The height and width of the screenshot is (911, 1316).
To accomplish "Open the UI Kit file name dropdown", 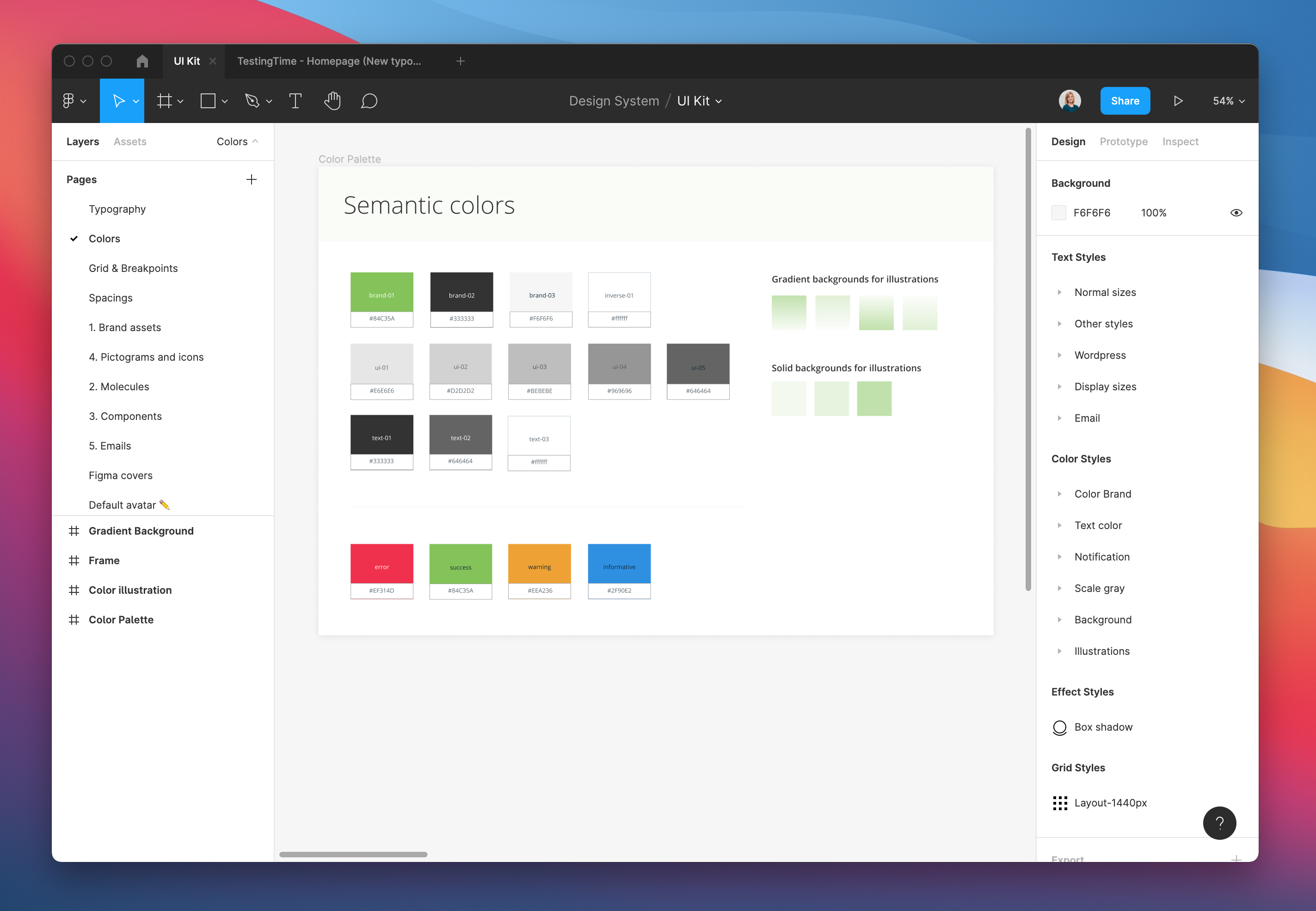I will (x=719, y=102).
